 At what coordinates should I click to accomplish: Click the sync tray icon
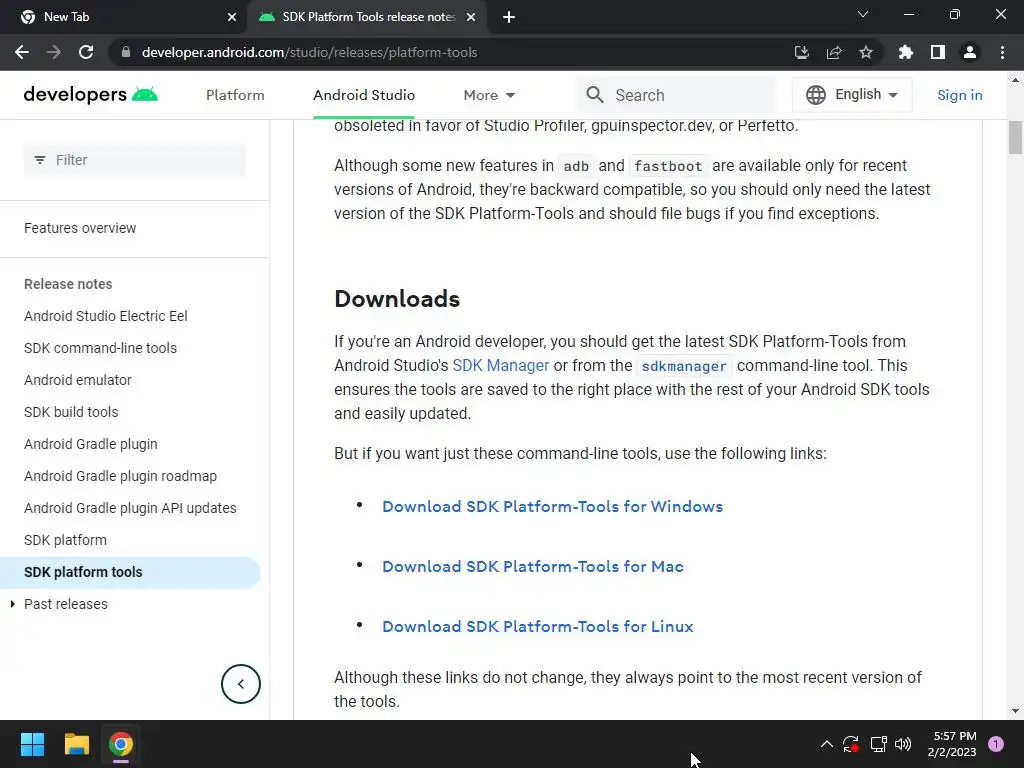pos(850,744)
